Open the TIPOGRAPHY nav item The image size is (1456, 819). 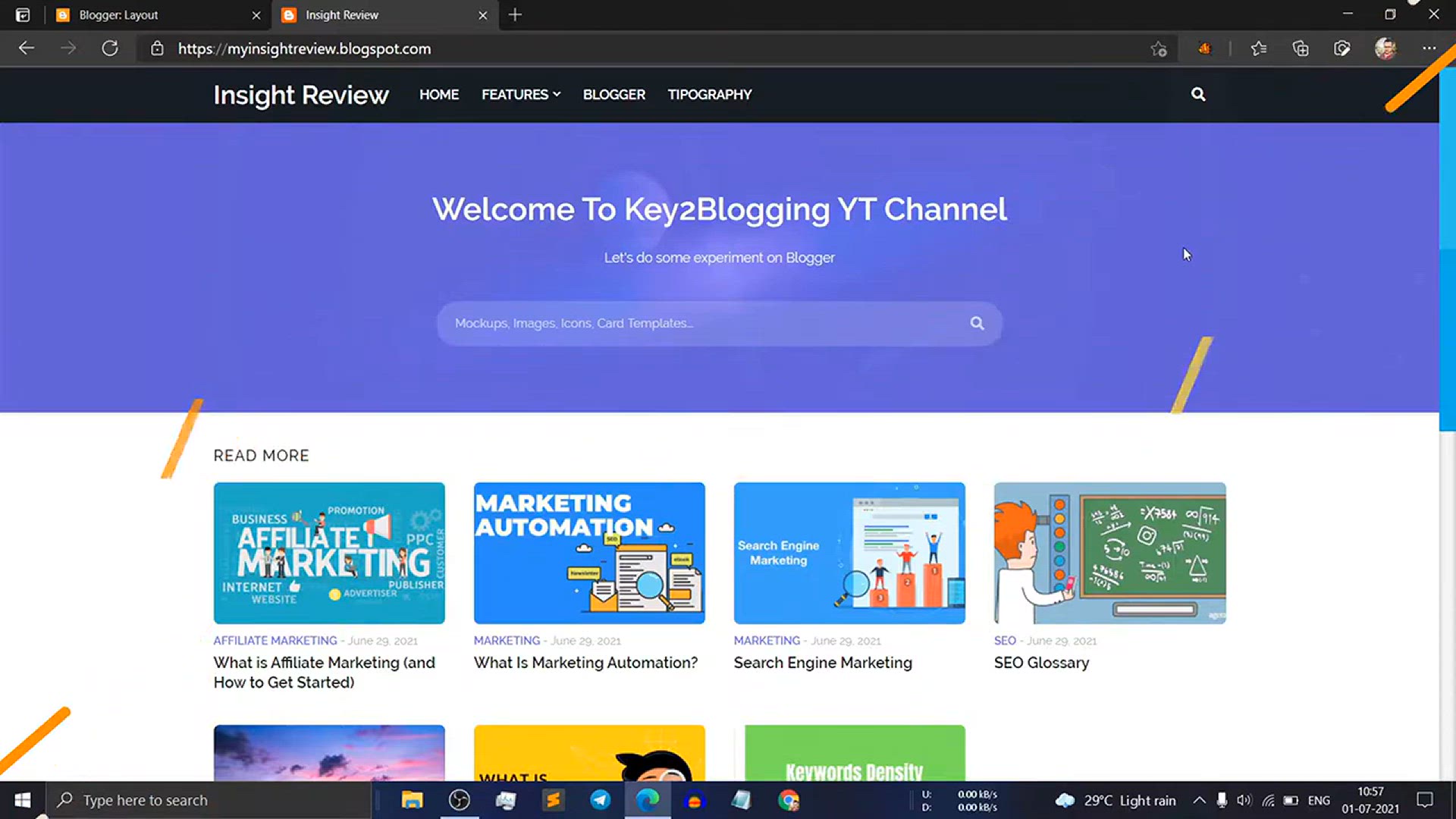[710, 95]
